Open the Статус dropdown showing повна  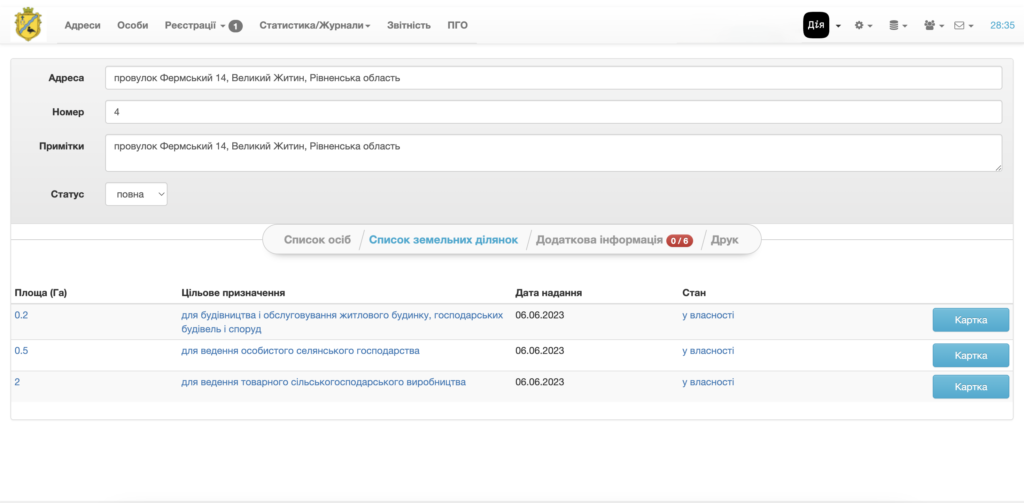(136, 194)
